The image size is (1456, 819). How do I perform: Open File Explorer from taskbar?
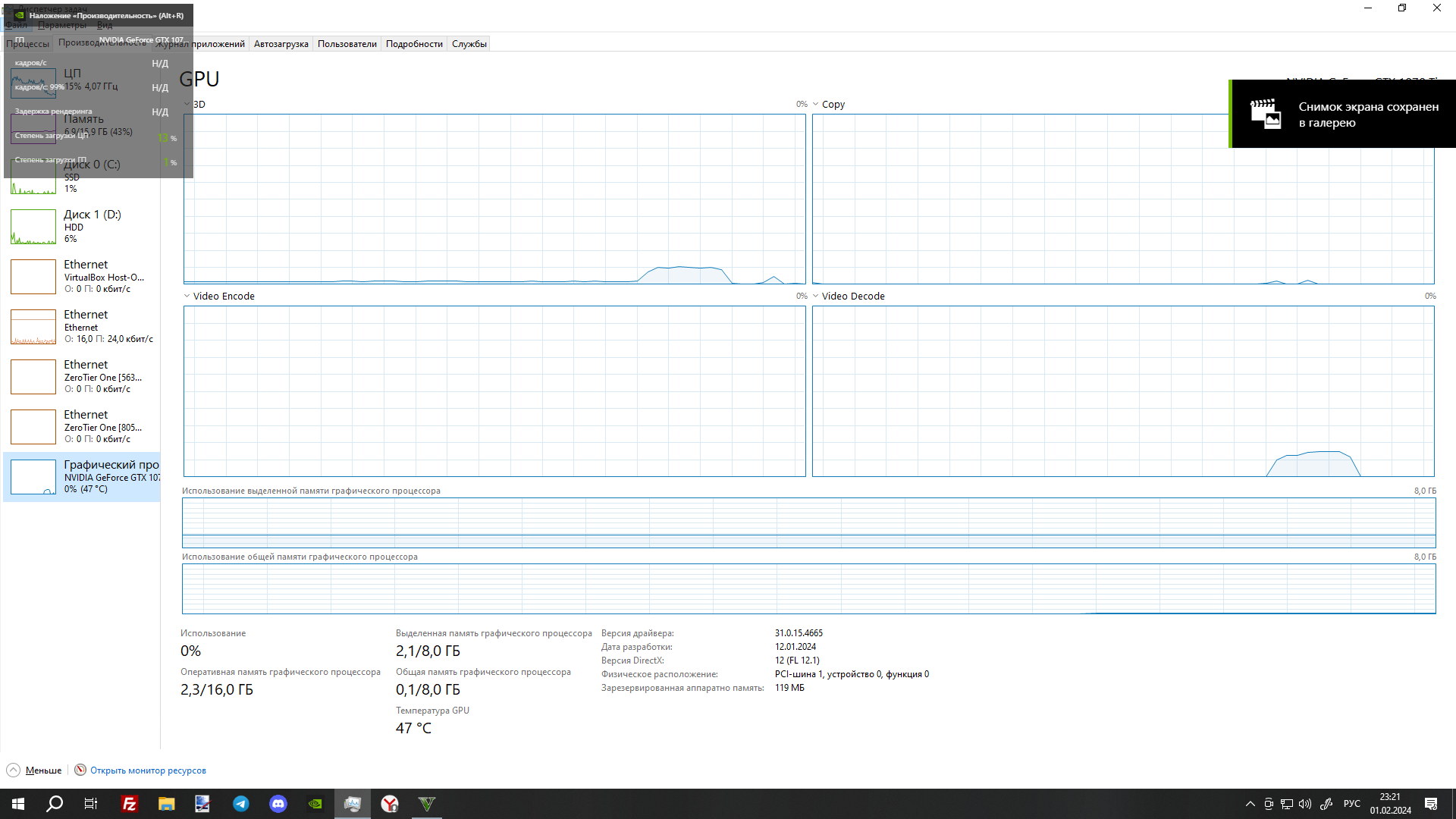tap(167, 804)
